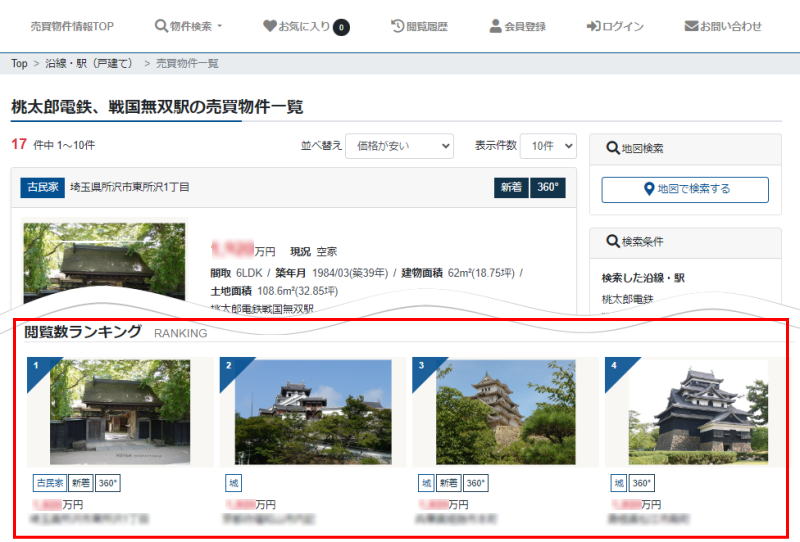The image size is (800, 542).
Task: Click the 地図検索 magnifier icon
Action: coord(612,148)
